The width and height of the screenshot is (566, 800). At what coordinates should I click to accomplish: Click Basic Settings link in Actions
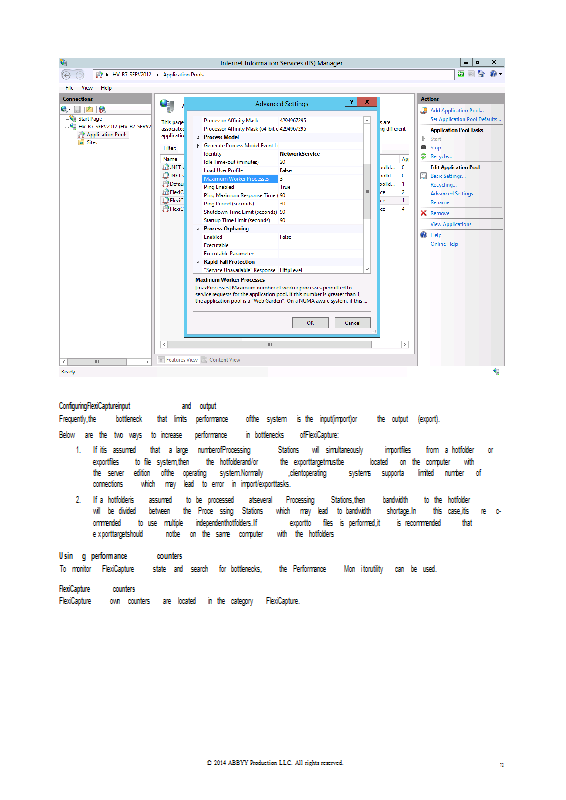pos(448,176)
